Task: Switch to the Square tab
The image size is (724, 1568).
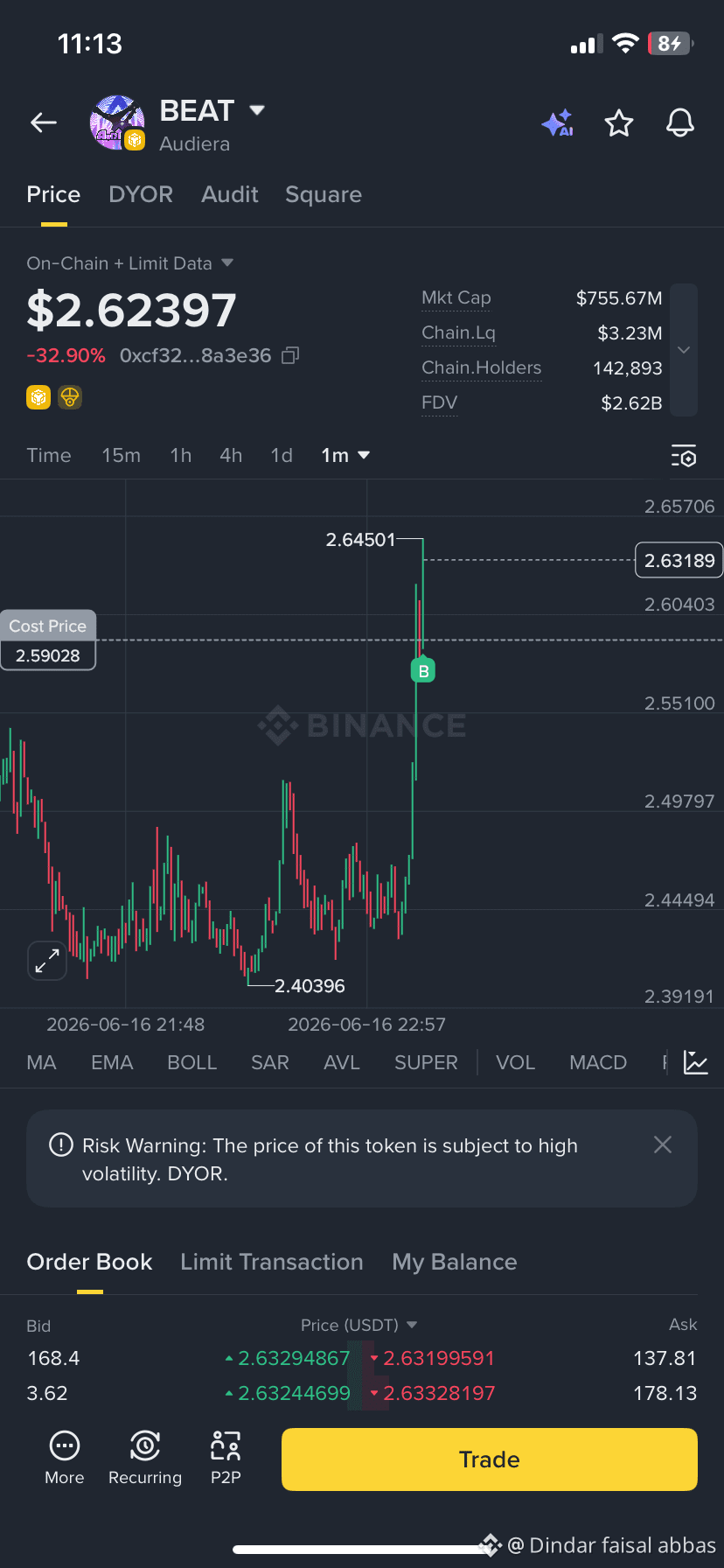Action: pos(324,194)
